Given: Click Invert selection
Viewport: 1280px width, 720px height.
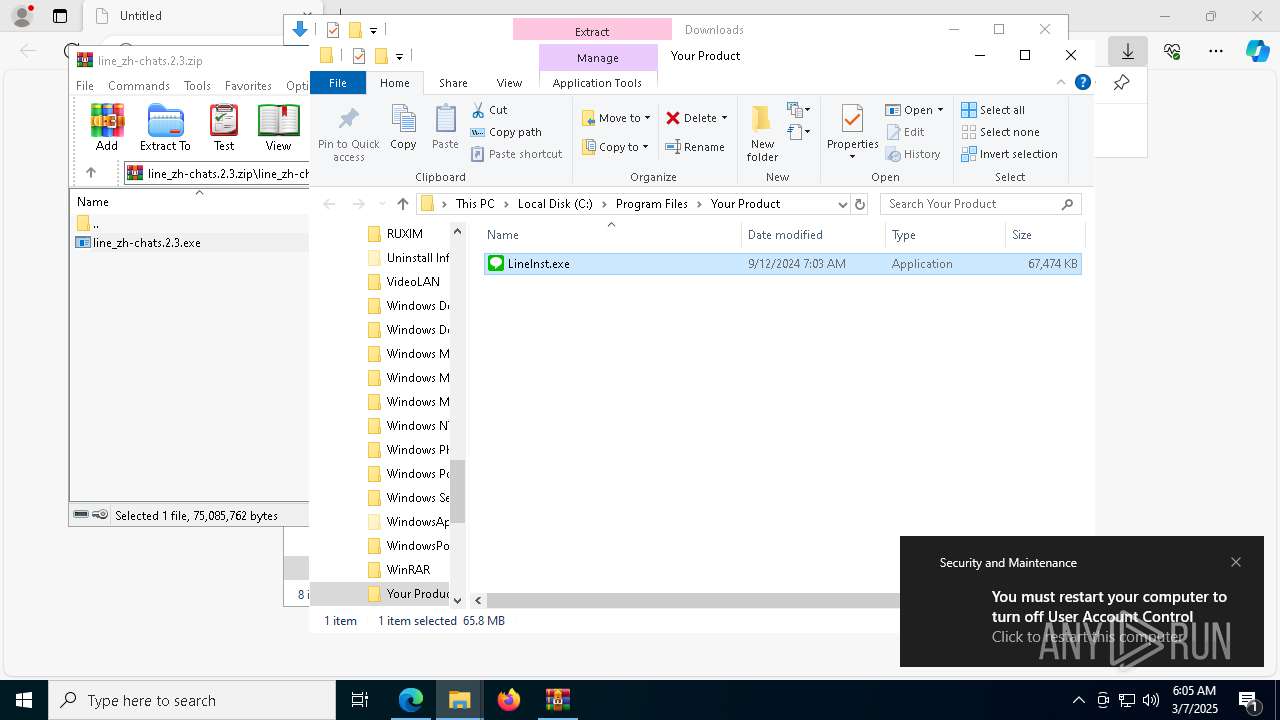Looking at the screenshot, I should click(x=1009, y=154).
